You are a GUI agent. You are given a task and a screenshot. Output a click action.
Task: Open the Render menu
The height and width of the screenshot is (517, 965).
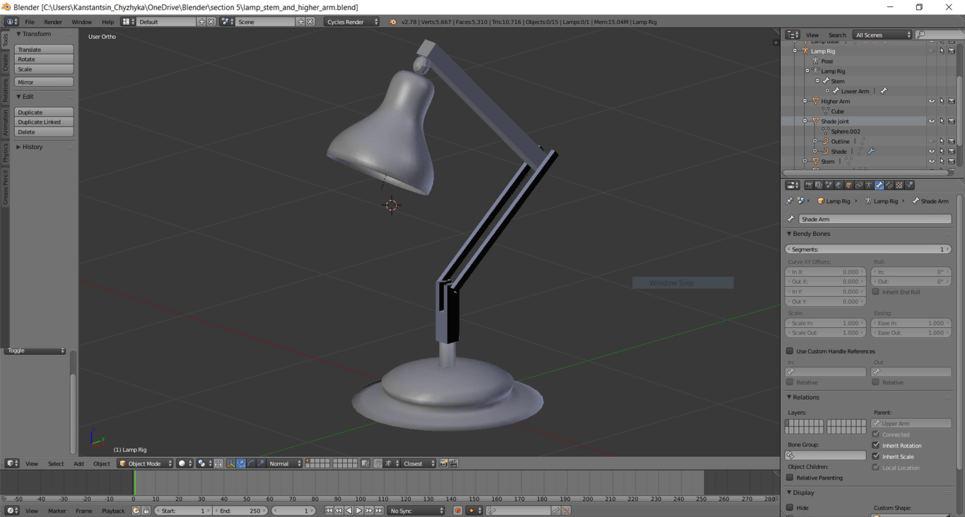53,22
